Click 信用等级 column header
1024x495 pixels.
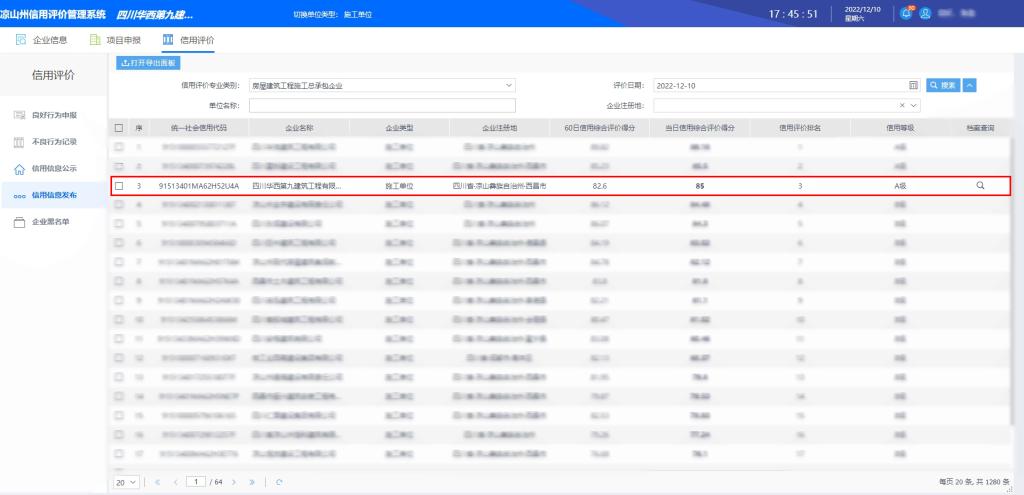click(x=900, y=128)
